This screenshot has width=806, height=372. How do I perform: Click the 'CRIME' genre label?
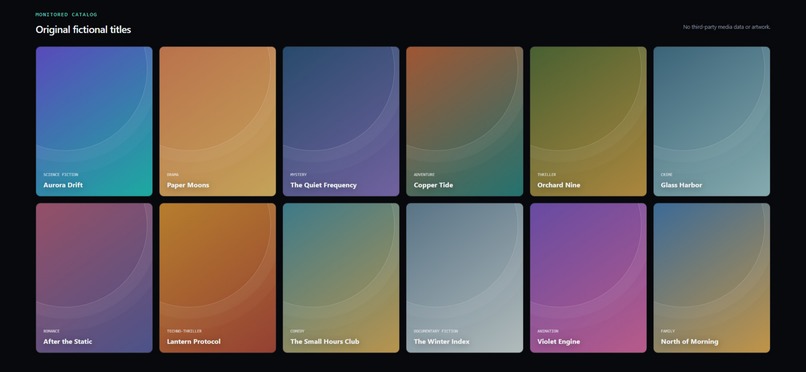[x=667, y=175]
